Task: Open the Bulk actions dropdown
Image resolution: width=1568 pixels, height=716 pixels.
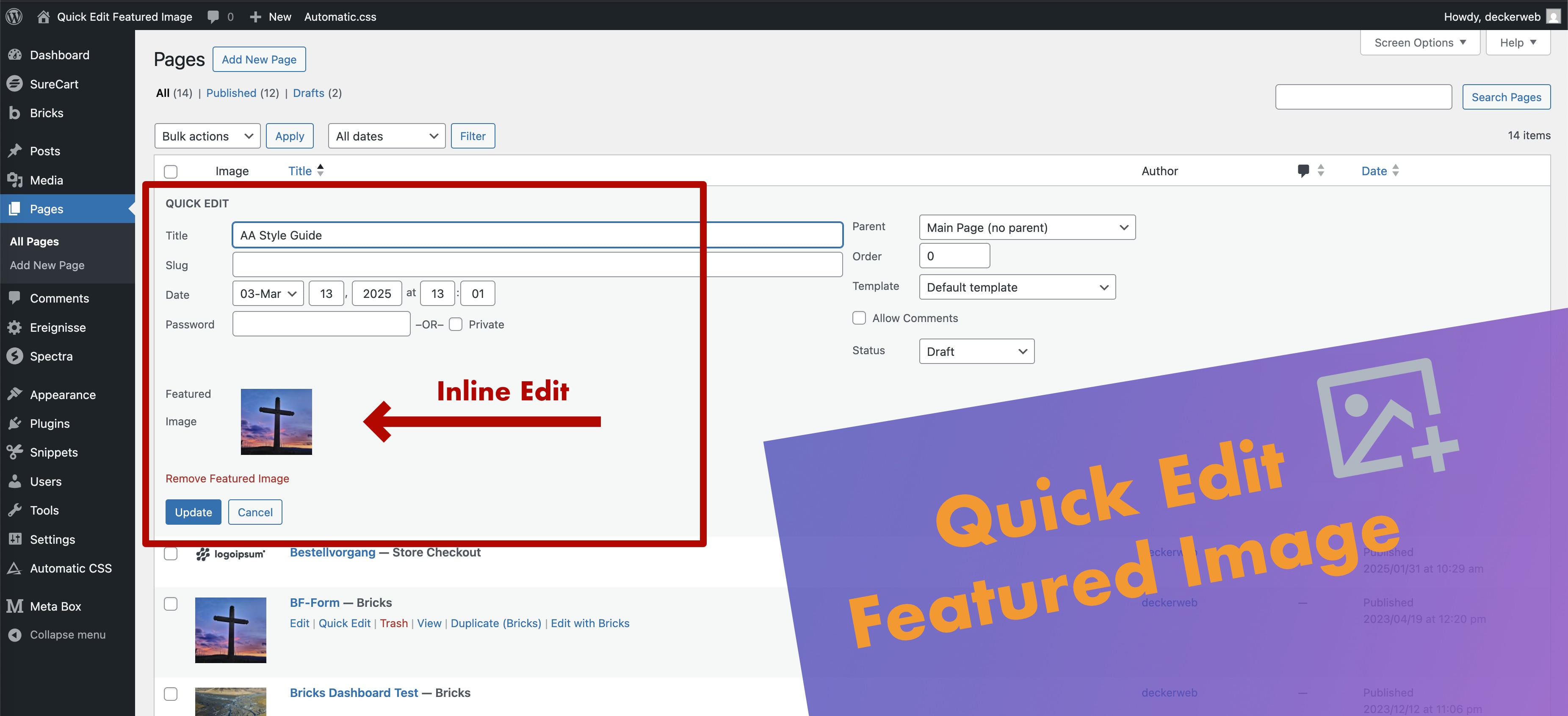Action: click(207, 136)
